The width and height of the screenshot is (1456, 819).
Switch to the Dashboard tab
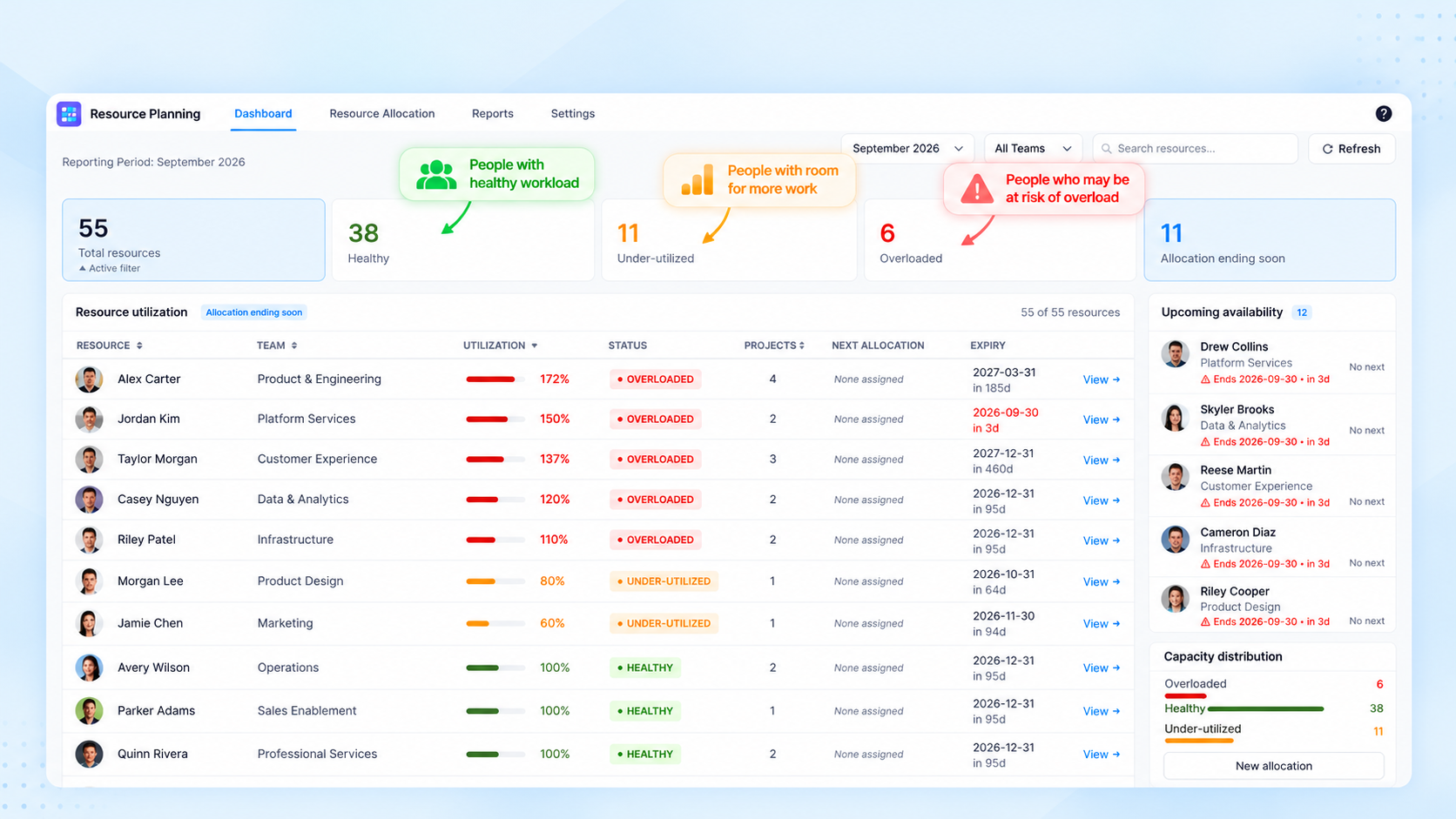point(263,114)
